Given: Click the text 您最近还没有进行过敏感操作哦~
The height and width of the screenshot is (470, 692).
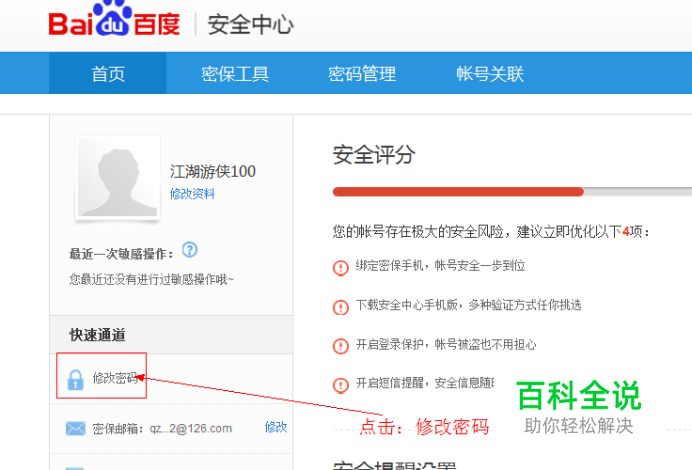Looking at the screenshot, I should (x=151, y=279).
